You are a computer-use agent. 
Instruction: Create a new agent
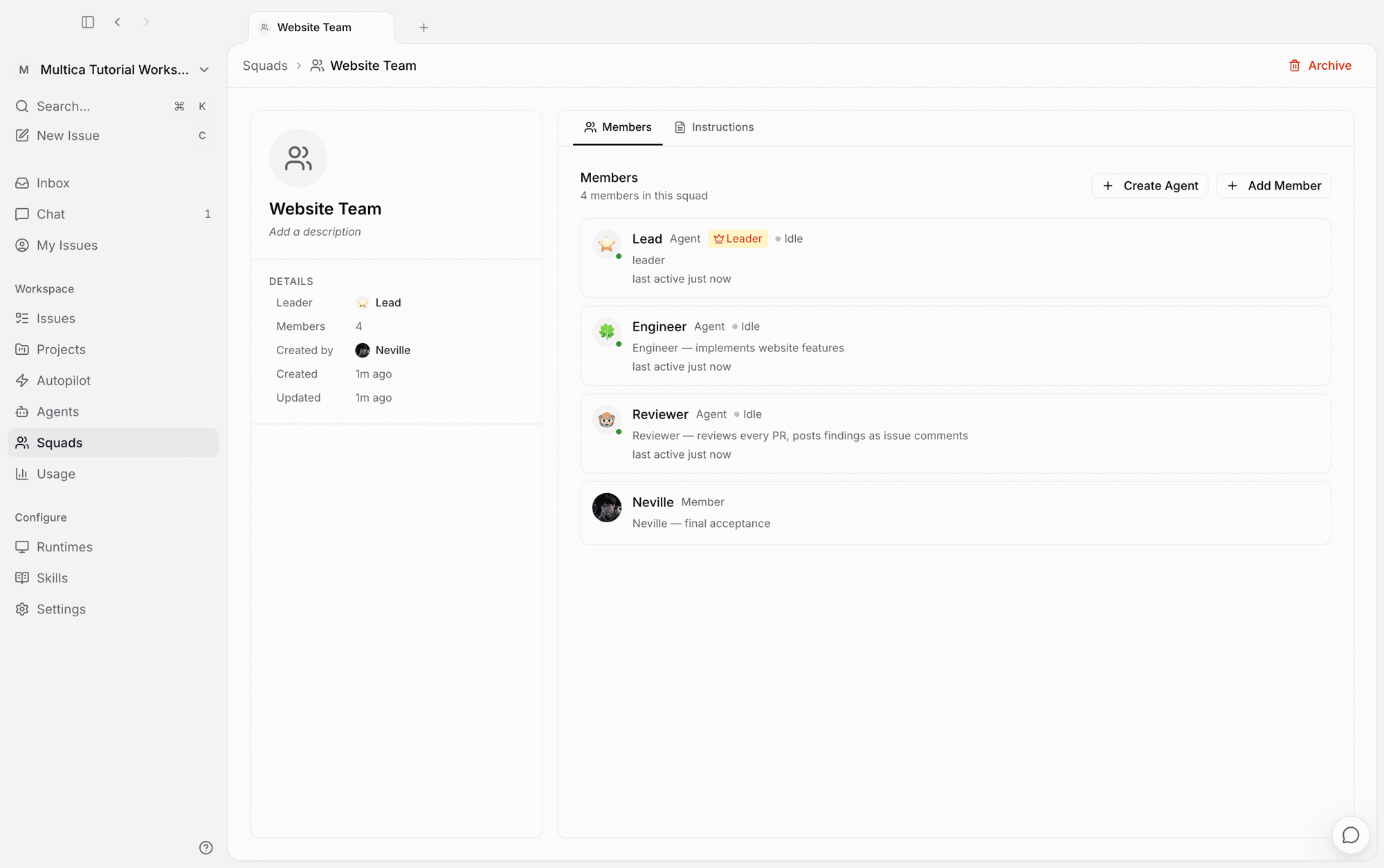tap(1149, 185)
